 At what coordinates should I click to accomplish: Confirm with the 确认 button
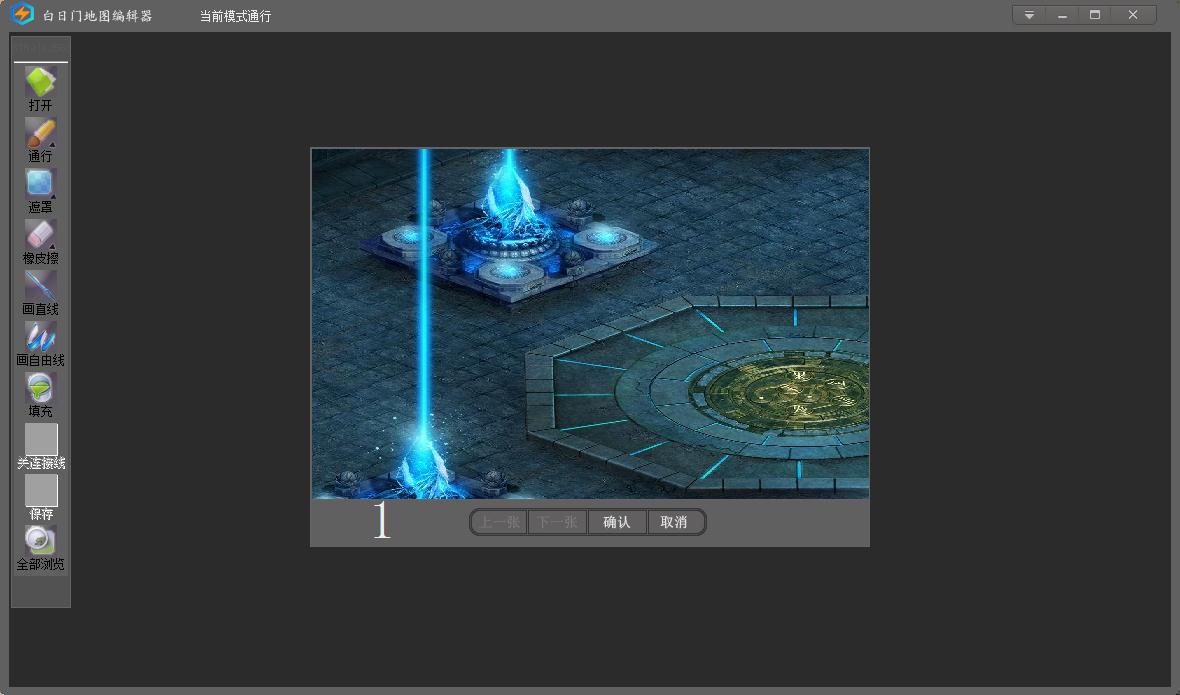617,522
